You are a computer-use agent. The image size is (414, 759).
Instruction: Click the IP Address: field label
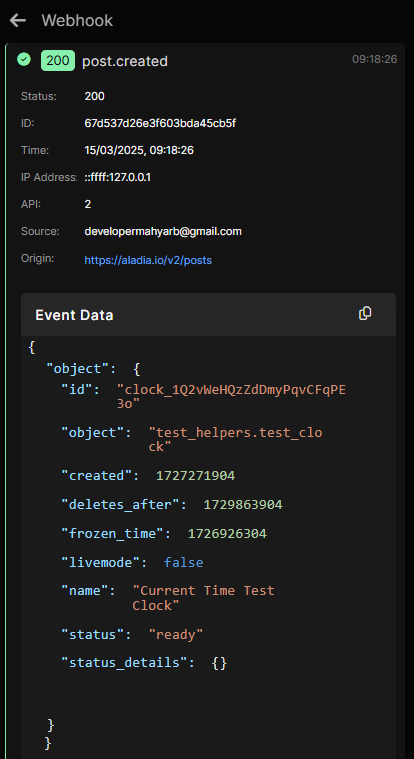(49, 177)
